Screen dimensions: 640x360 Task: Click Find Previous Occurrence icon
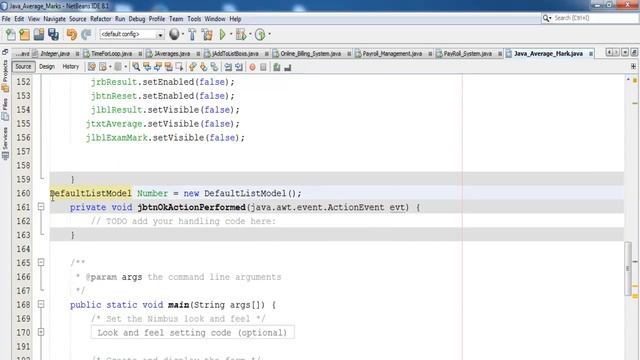tap(147, 67)
